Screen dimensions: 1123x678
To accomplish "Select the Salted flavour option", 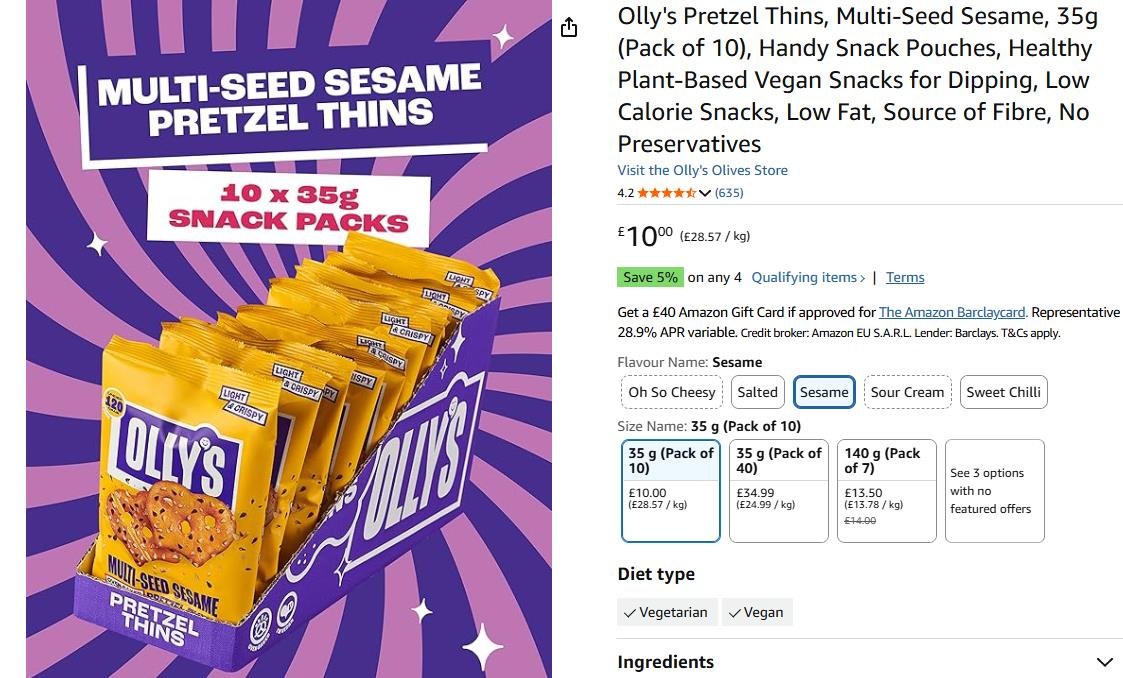I will coord(757,392).
